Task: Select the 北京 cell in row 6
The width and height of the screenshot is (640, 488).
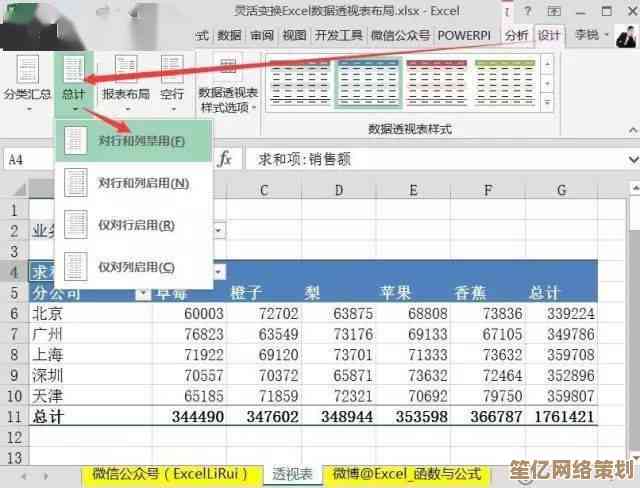Action: pos(49,313)
